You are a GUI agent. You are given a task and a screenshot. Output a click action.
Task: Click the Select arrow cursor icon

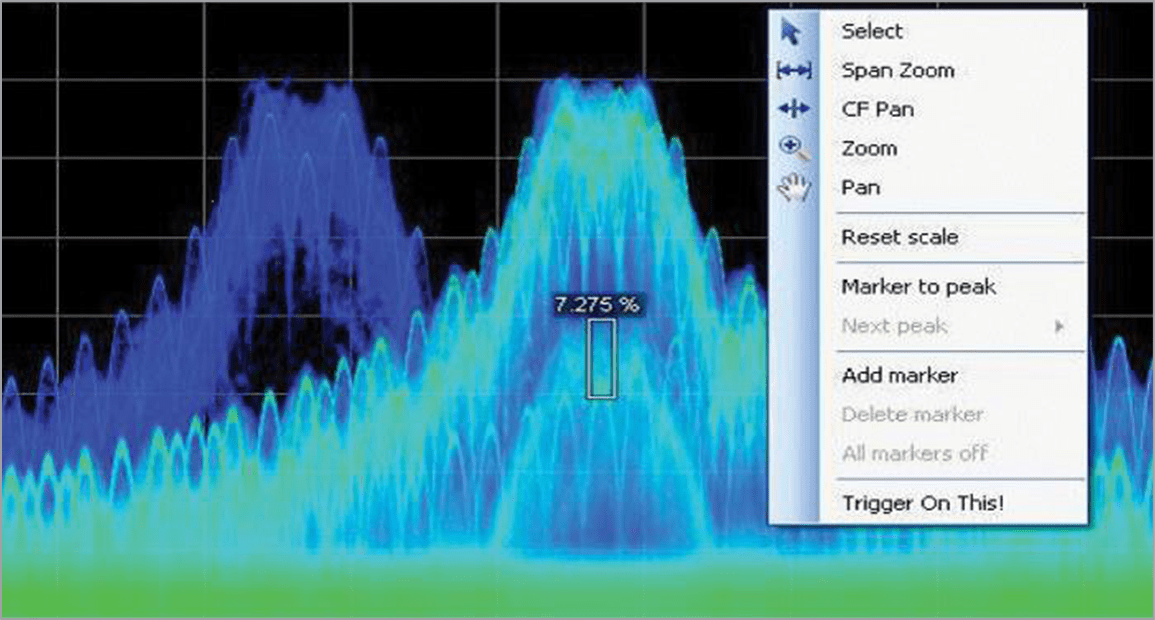[x=791, y=32]
